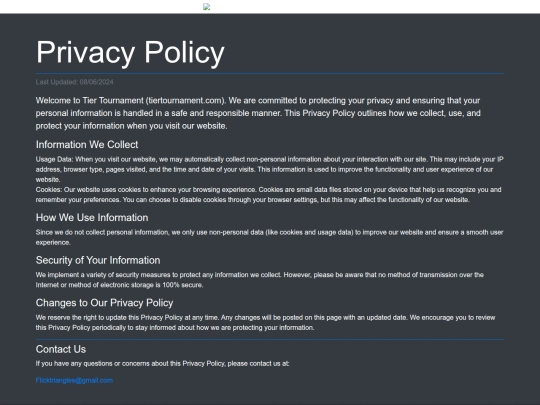
Task: Click the Cookies paragraph
Action: tap(269, 195)
